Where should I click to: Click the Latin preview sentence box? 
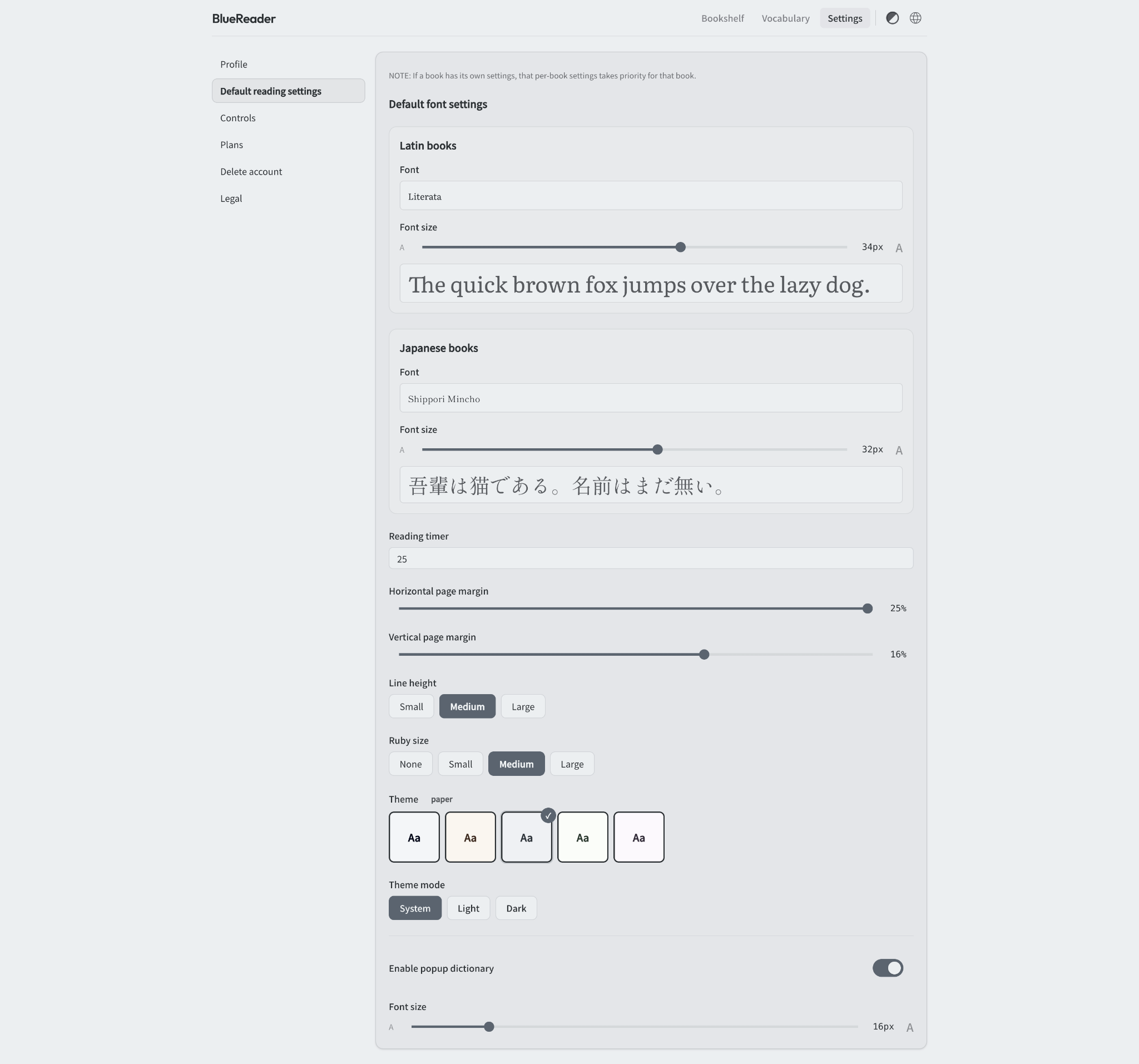[x=651, y=283]
